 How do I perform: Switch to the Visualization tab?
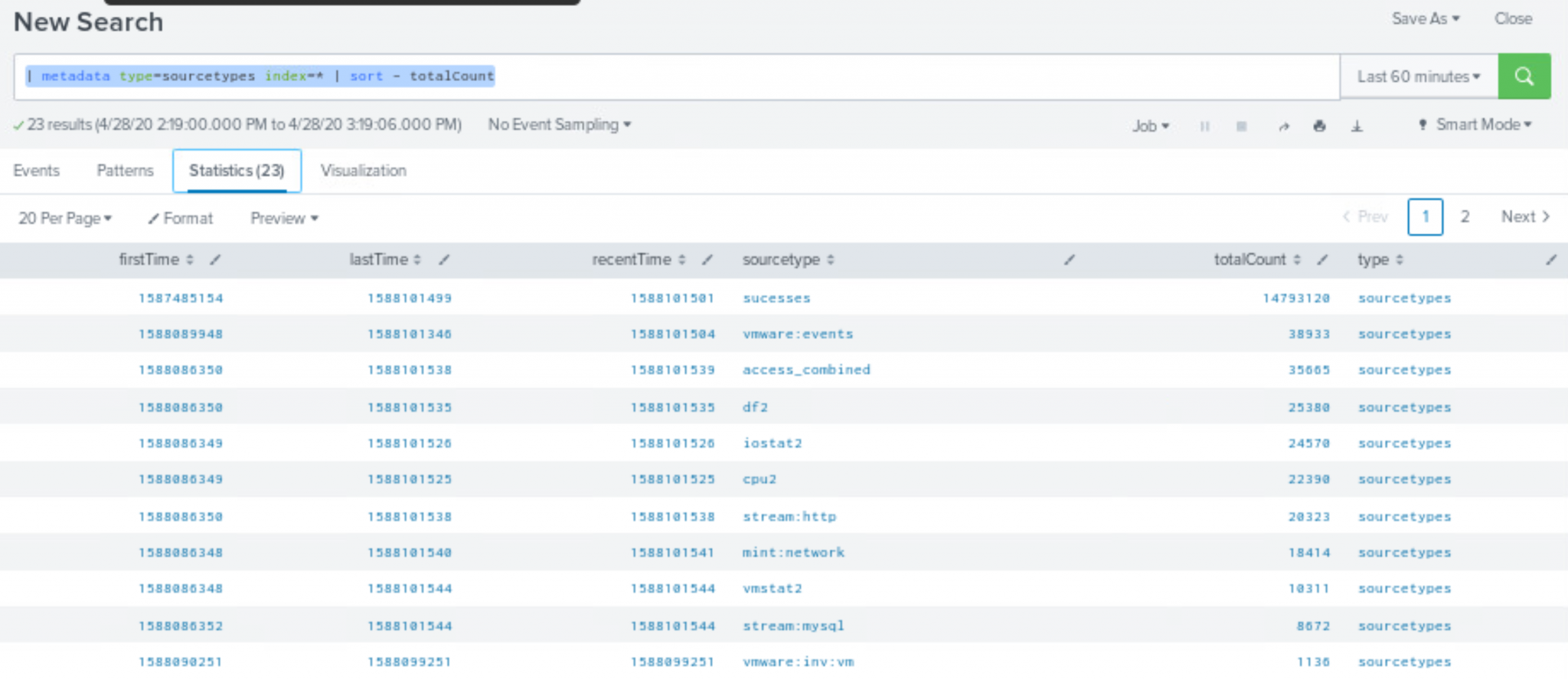[x=364, y=171]
